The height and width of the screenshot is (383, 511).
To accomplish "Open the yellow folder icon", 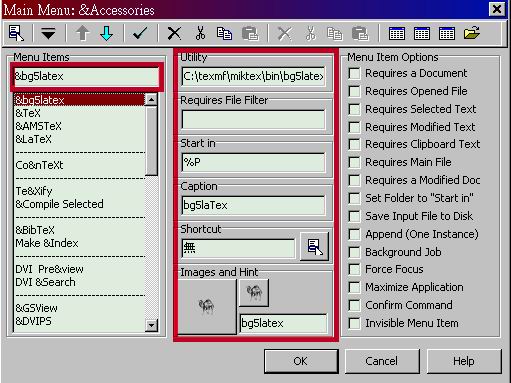I will point(472,33).
